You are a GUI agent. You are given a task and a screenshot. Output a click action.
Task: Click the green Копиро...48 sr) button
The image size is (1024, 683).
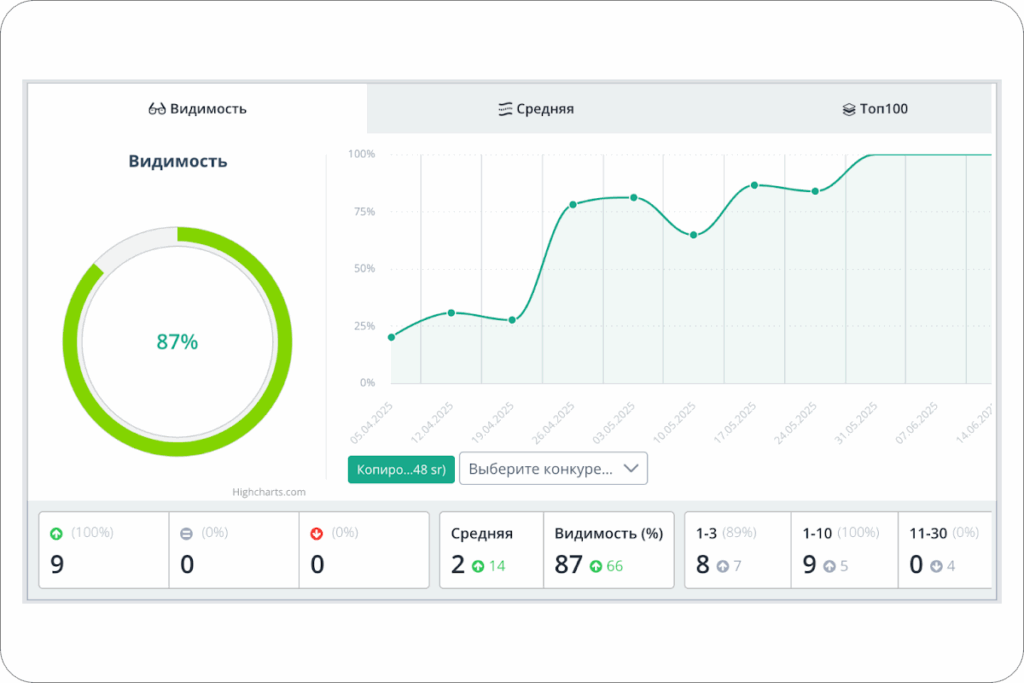401,469
